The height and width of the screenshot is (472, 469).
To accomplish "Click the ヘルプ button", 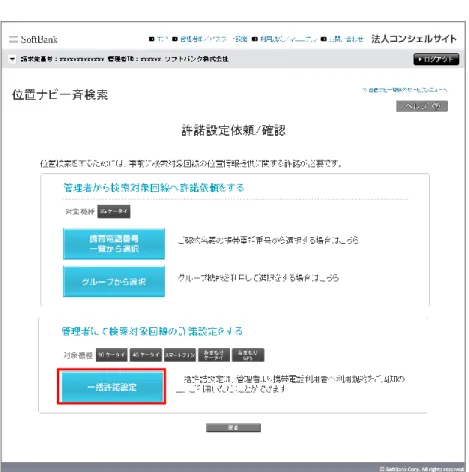I will pyautogui.click(x=422, y=106).
